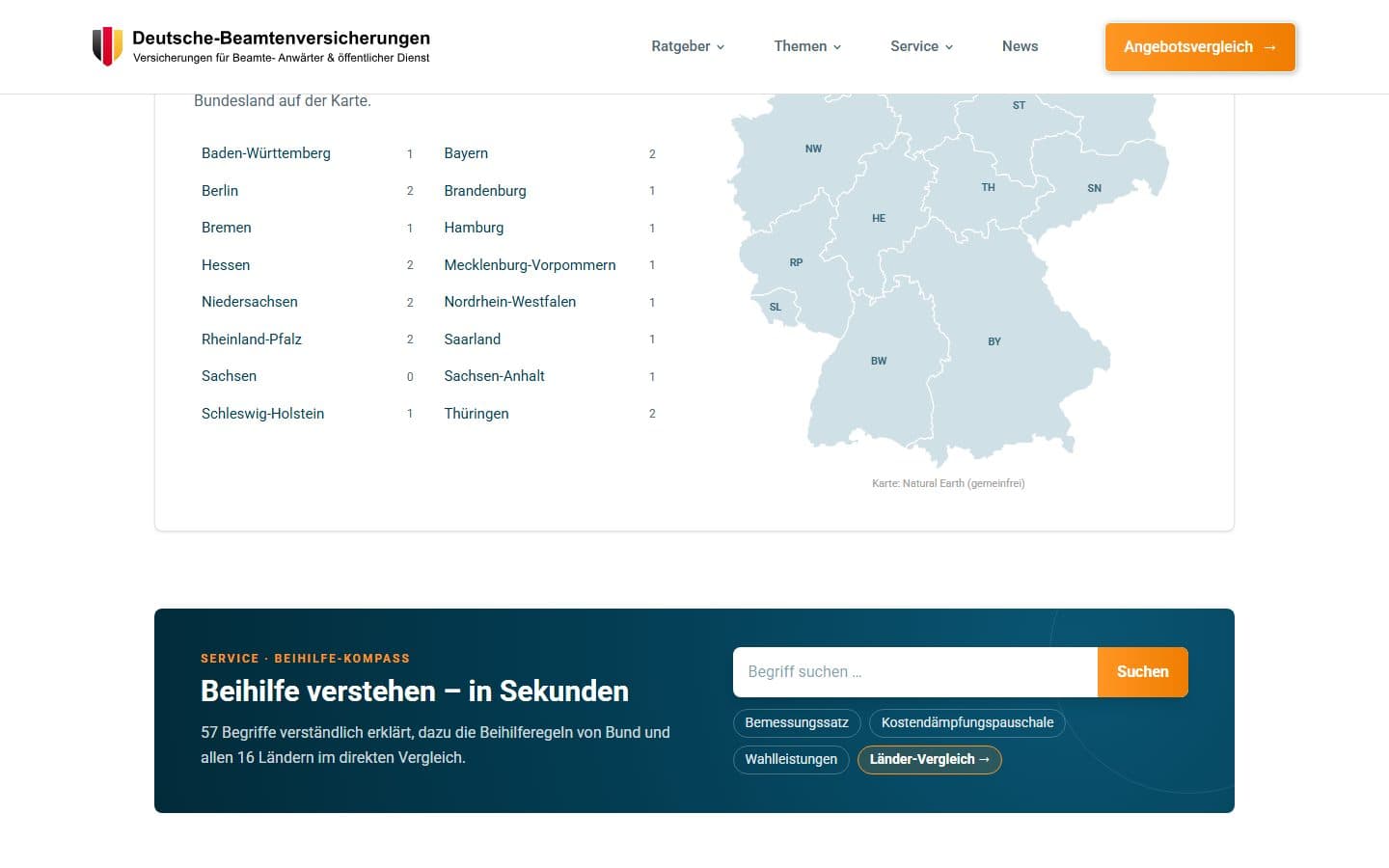Select Nordrhein-Westfalen from the list

pyautogui.click(x=550, y=302)
